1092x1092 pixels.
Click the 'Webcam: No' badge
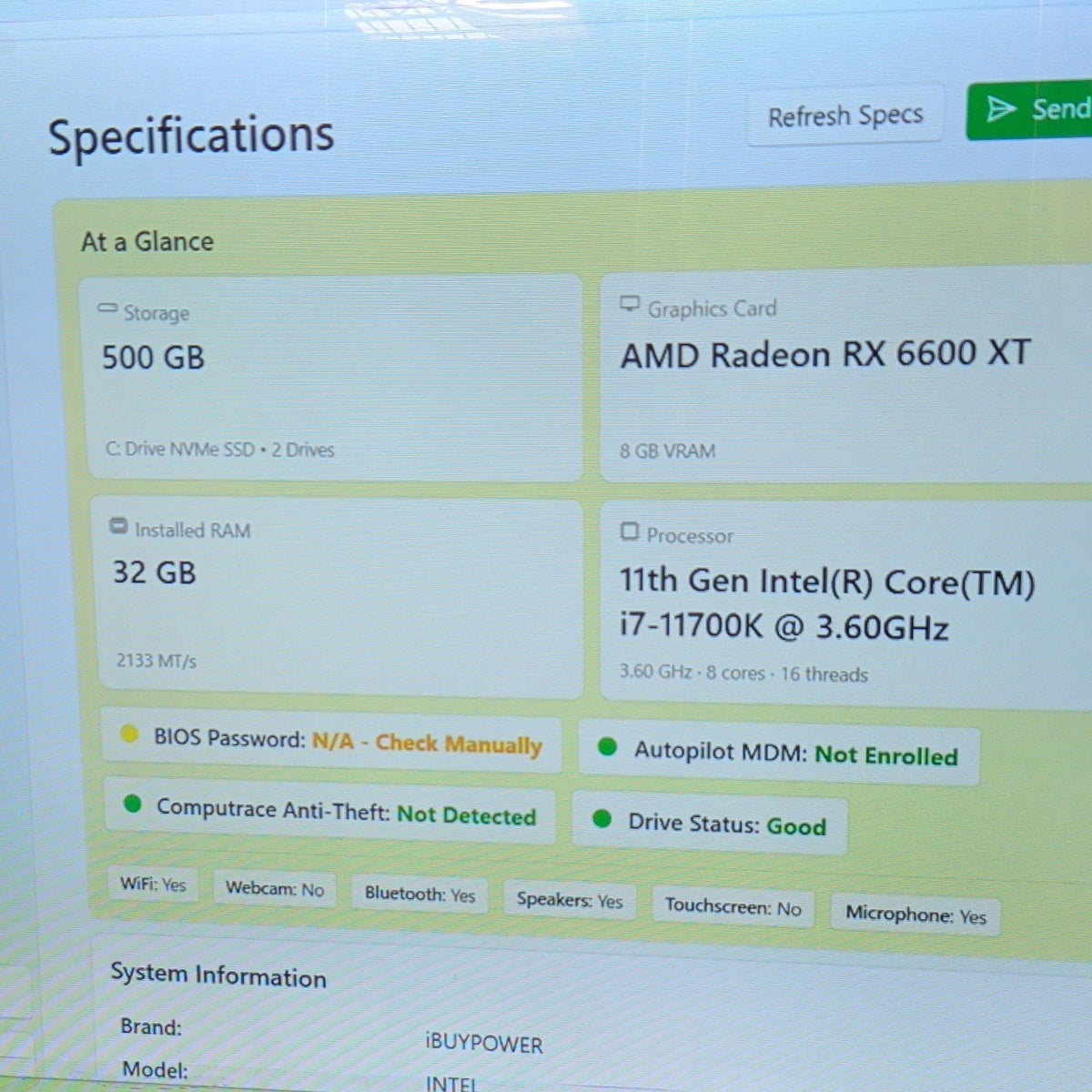pyautogui.click(x=275, y=888)
